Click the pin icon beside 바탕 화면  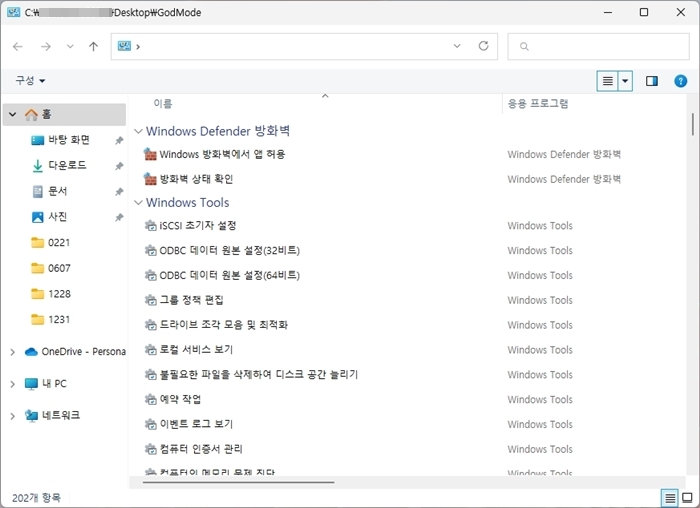[x=119, y=141]
